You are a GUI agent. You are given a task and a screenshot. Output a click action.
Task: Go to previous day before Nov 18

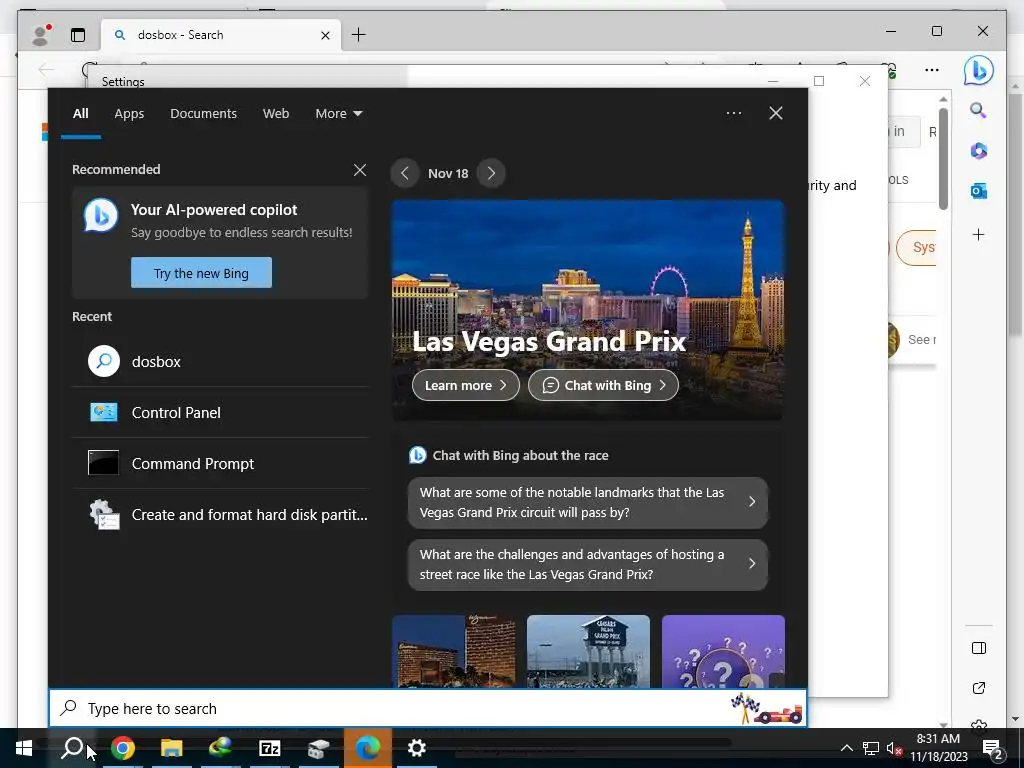(x=405, y=173)
